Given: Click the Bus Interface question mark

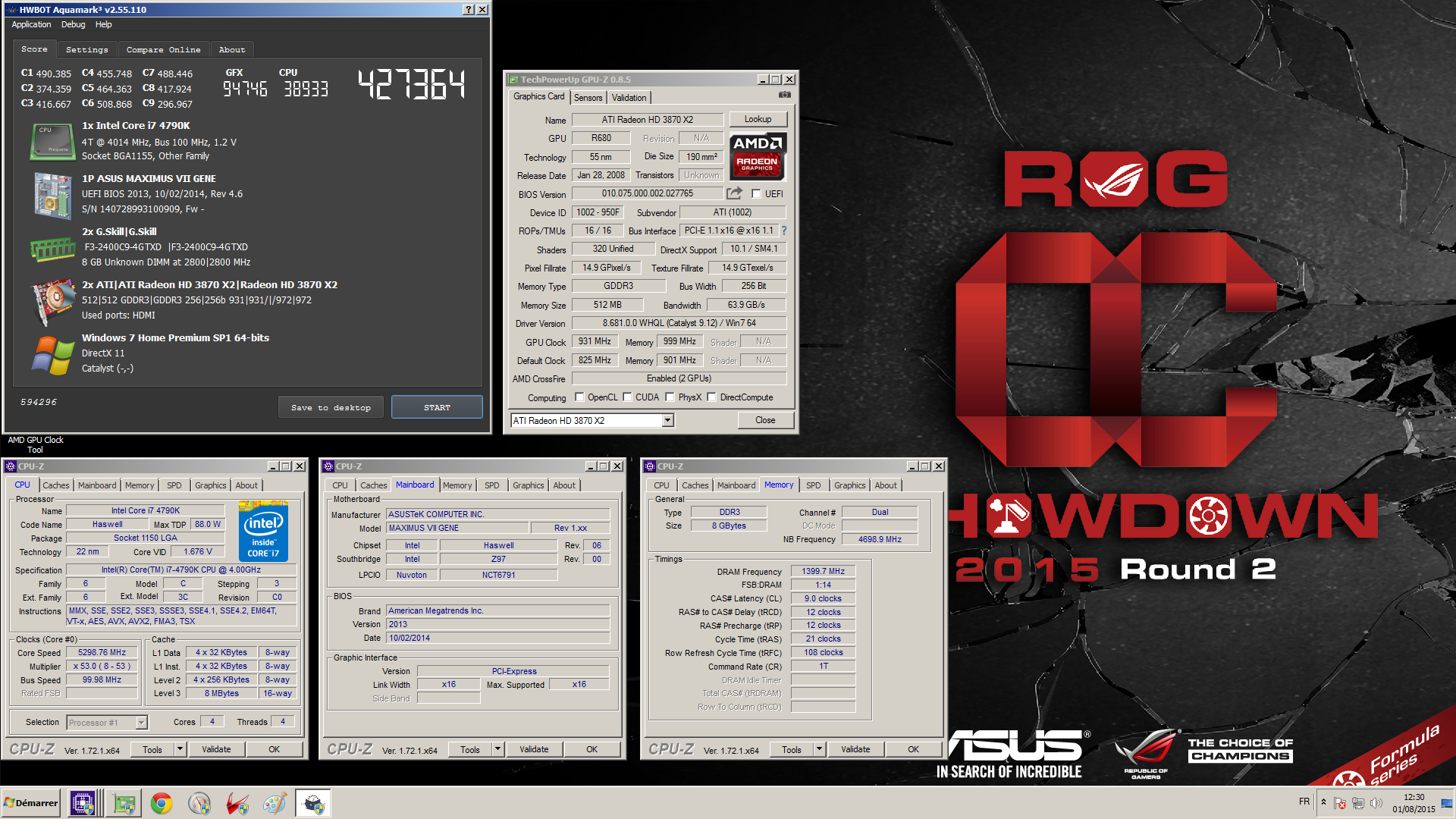Looking at the screenshot, I should coord(783,231).
